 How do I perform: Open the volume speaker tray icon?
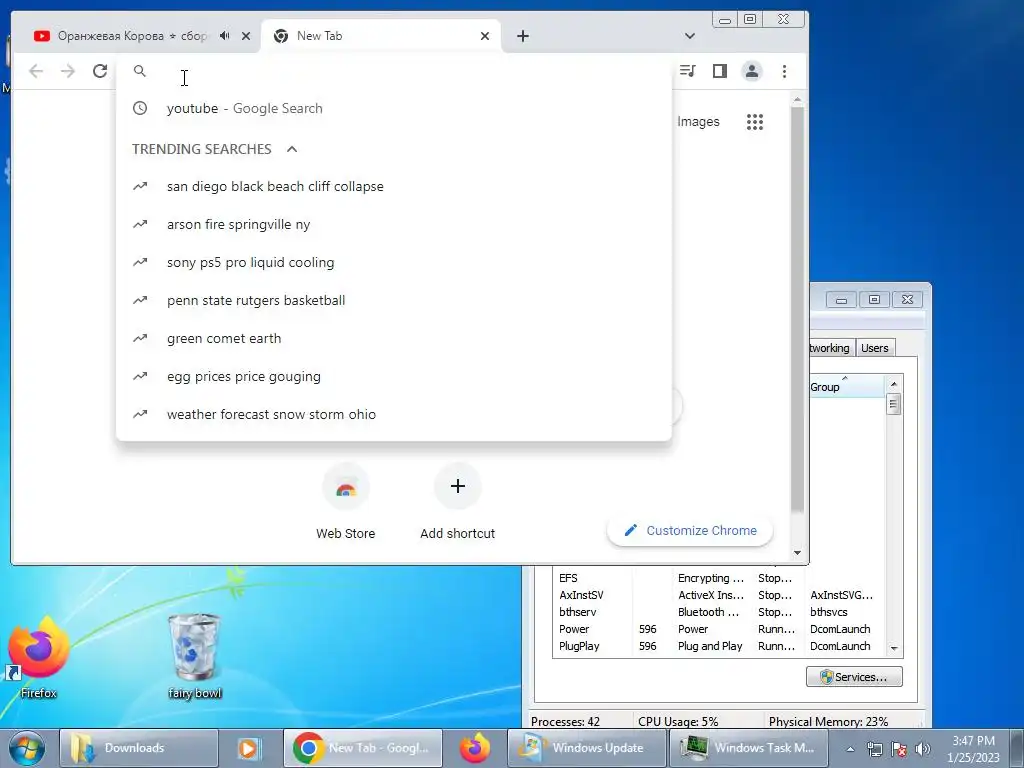point(922,750)
